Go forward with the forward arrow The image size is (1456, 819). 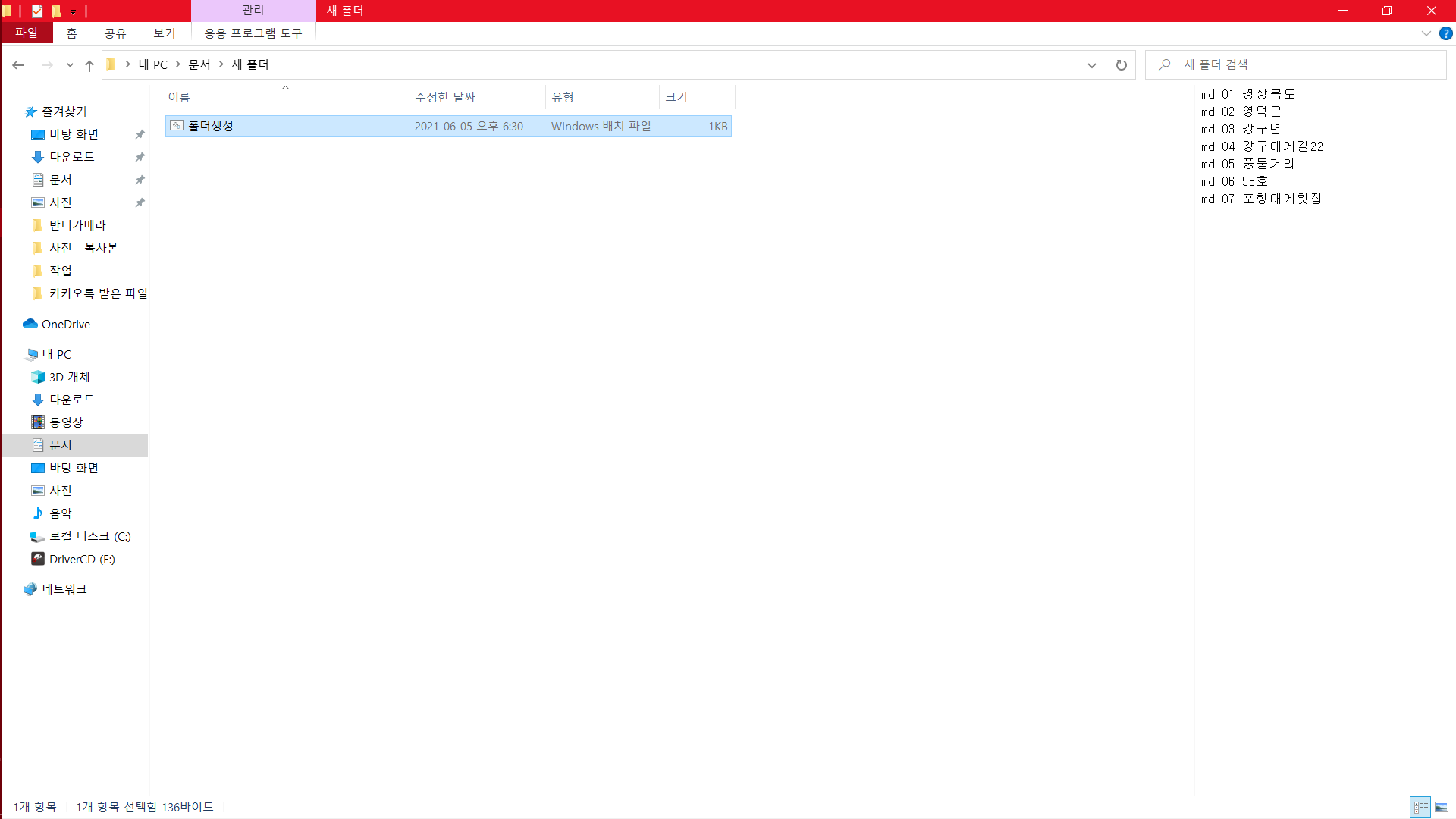[x=47, y=65]
